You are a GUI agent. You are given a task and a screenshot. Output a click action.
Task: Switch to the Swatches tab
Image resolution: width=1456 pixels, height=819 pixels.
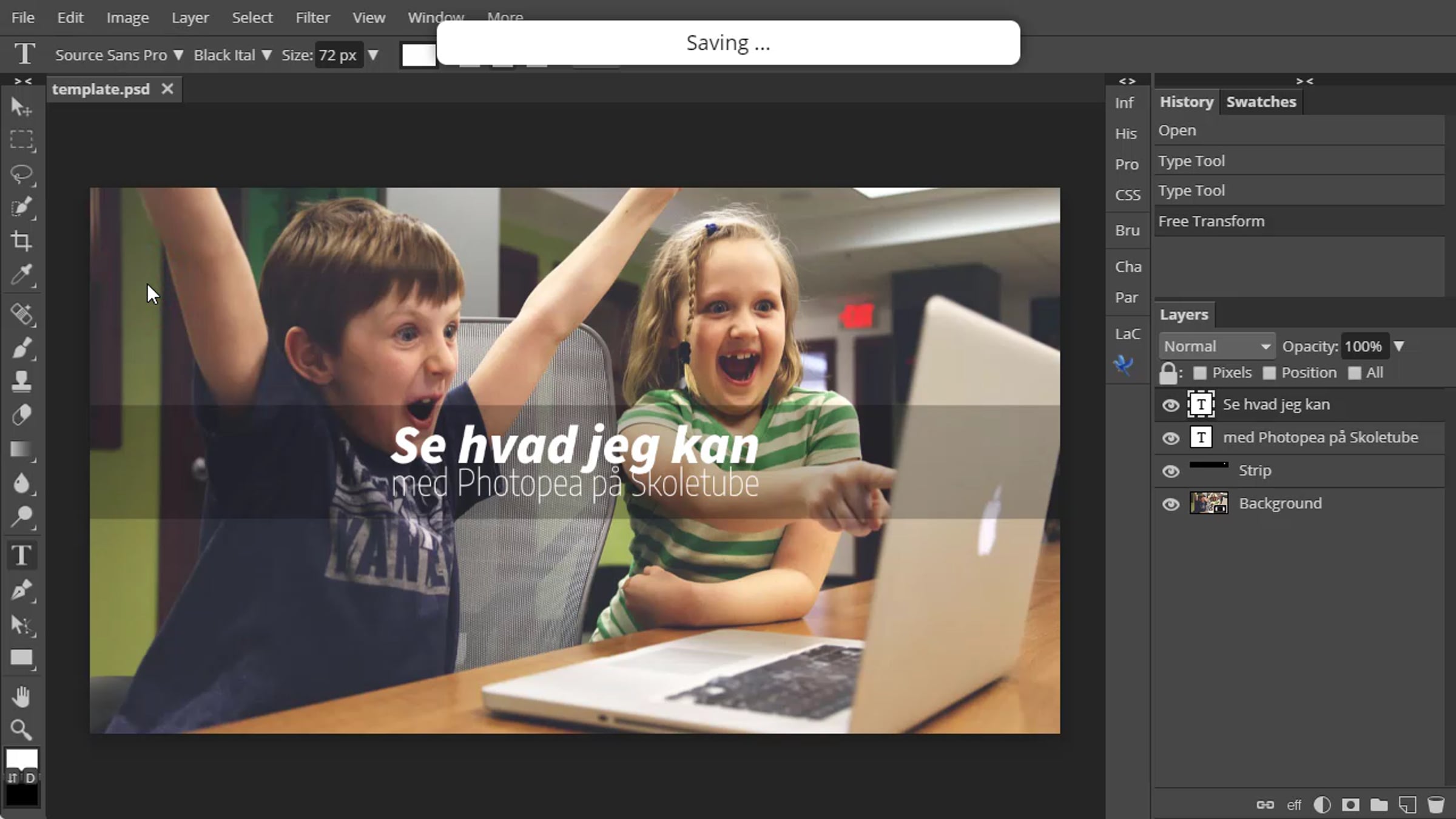(1261, 102)
